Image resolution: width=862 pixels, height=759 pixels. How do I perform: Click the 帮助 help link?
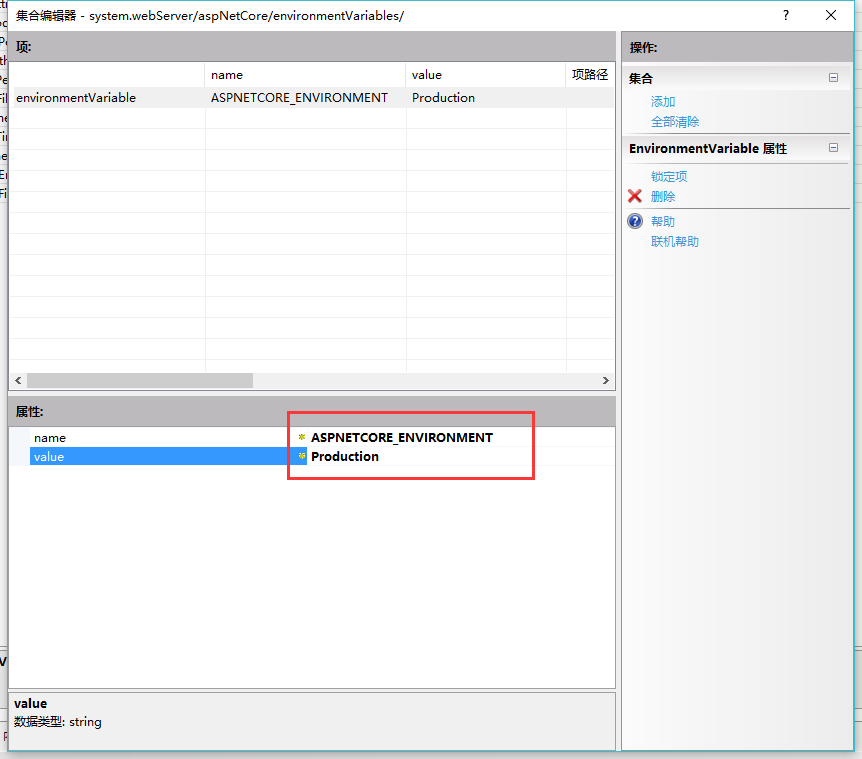coord(662,221)
